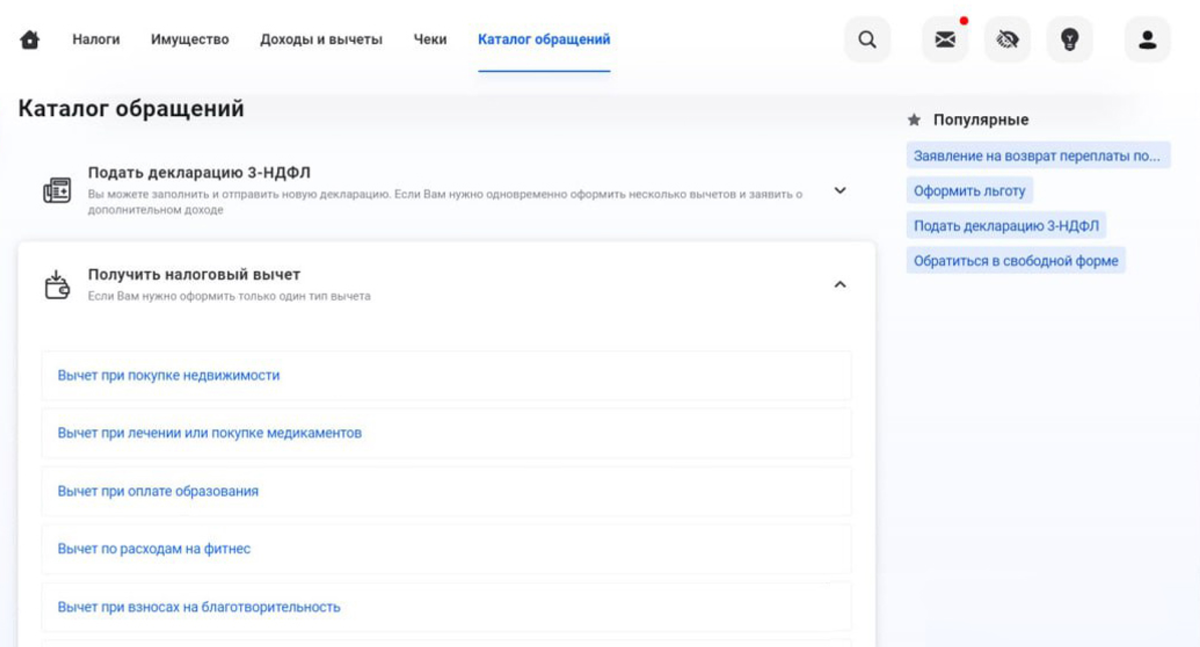Switch to the Имущество tab
Viewport: 1200px width, 647px height.
[190, 40]
